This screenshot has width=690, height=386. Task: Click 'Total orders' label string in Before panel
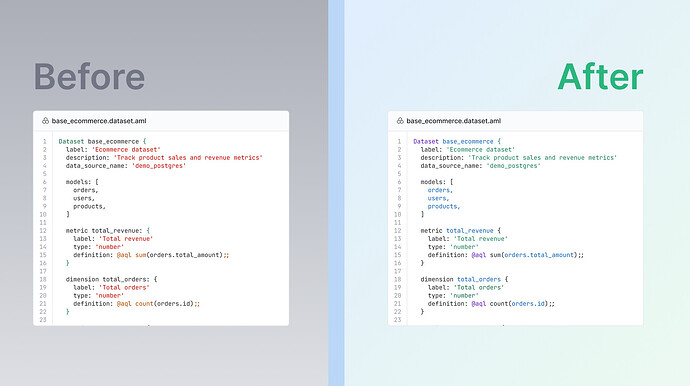tap(124, 287)
